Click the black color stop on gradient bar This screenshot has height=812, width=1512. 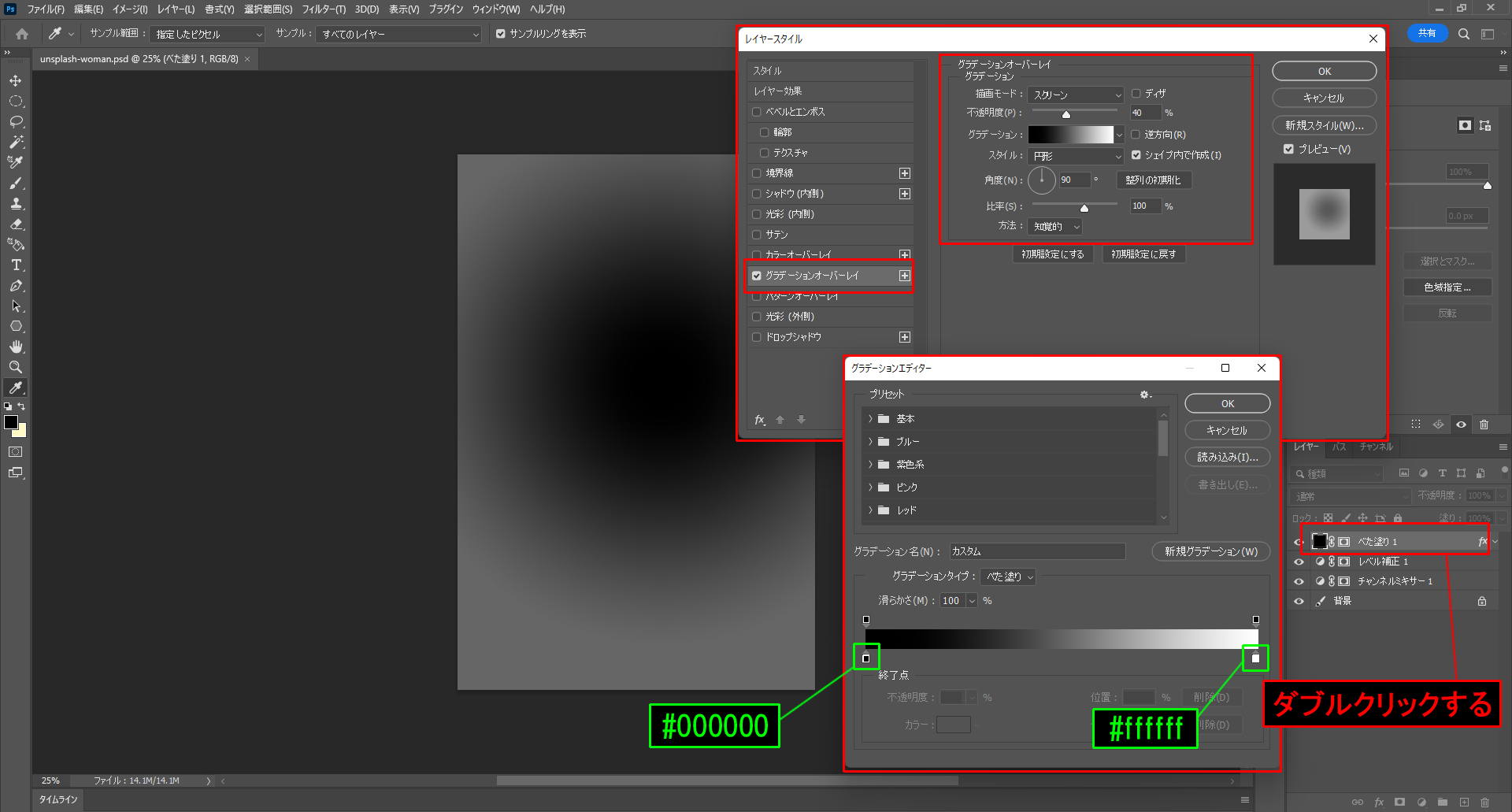866,658
